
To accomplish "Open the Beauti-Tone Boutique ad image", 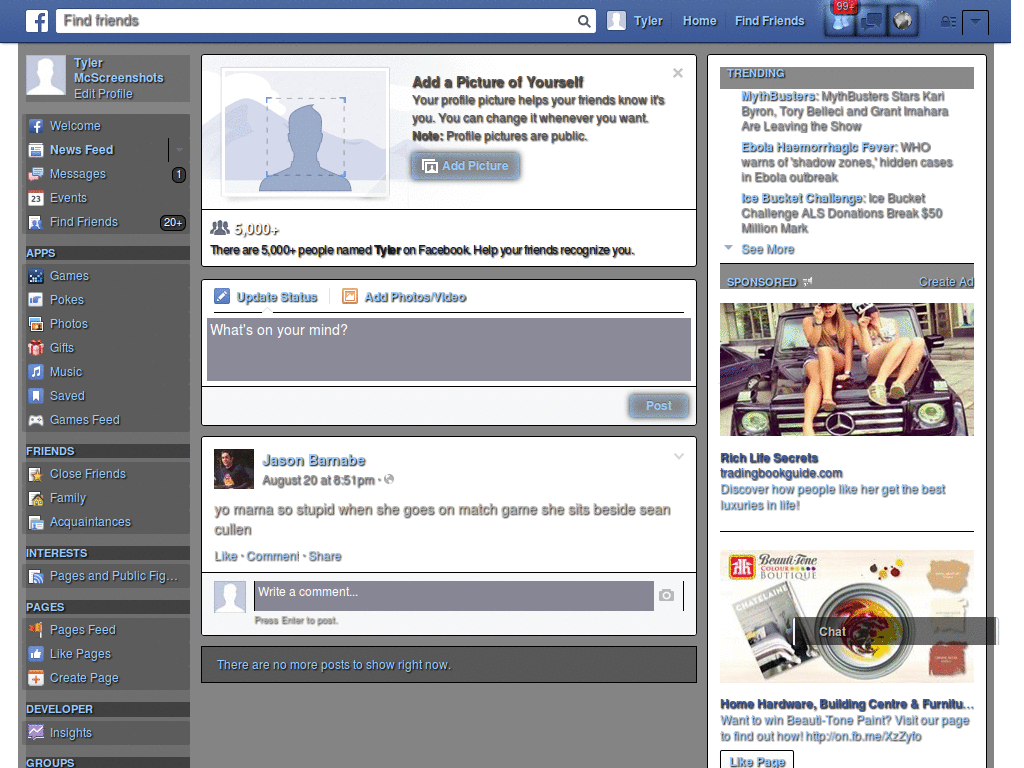I will click(847, 616).
